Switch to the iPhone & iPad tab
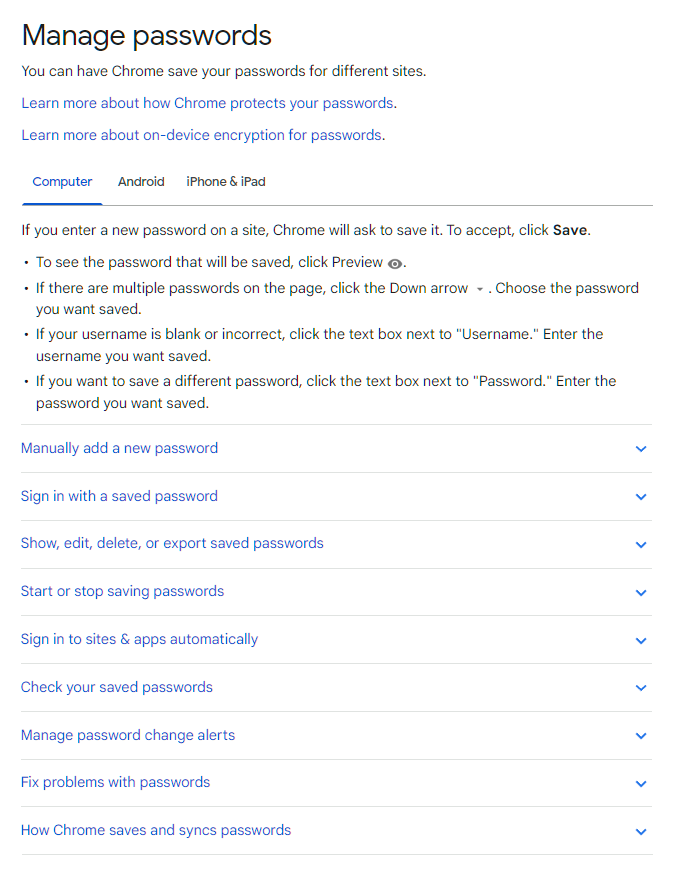The width and height of the screenshot is (683, 880). click(x=226, y=182)
